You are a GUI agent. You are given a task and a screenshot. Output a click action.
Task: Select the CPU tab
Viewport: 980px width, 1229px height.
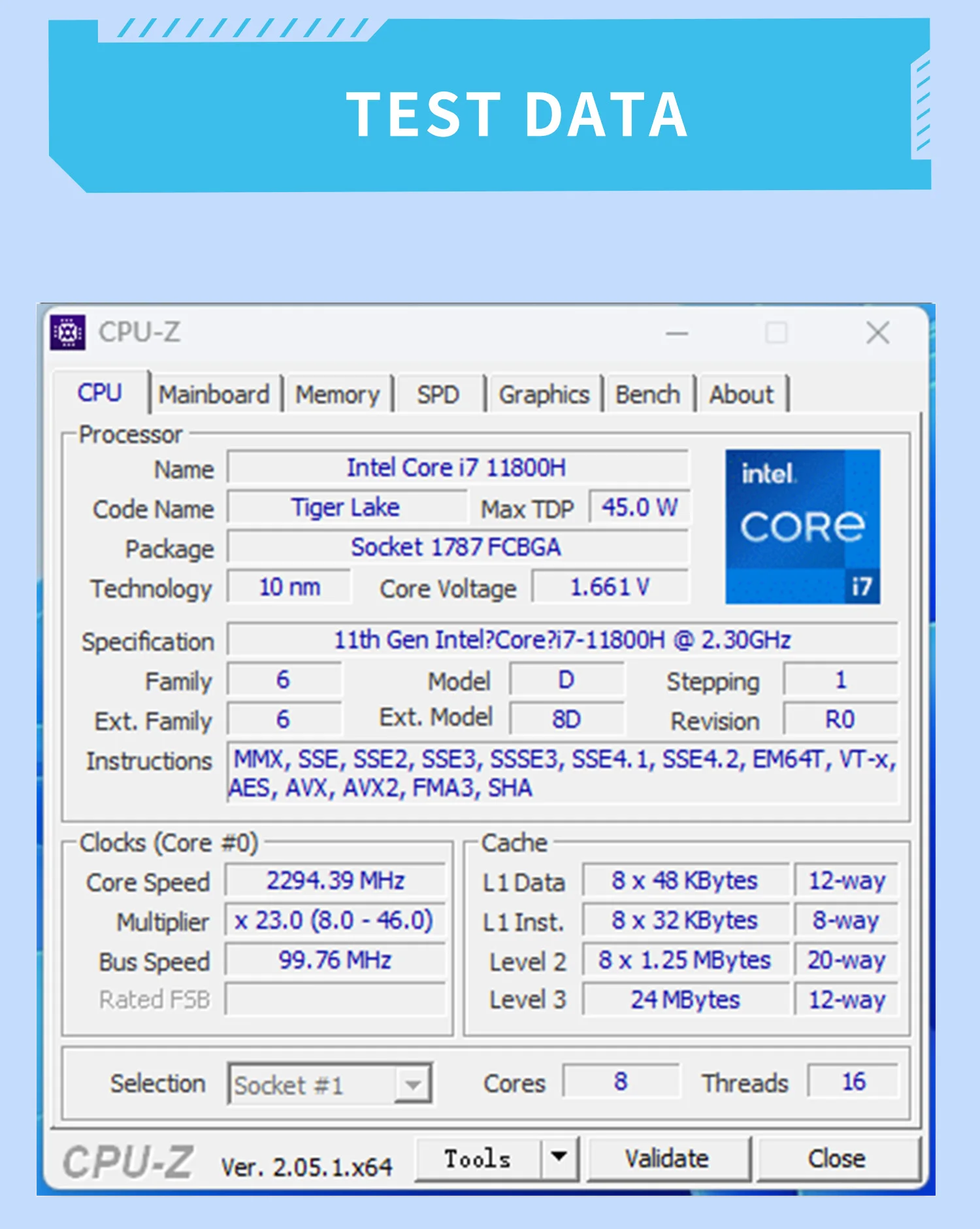click(100, 393)
